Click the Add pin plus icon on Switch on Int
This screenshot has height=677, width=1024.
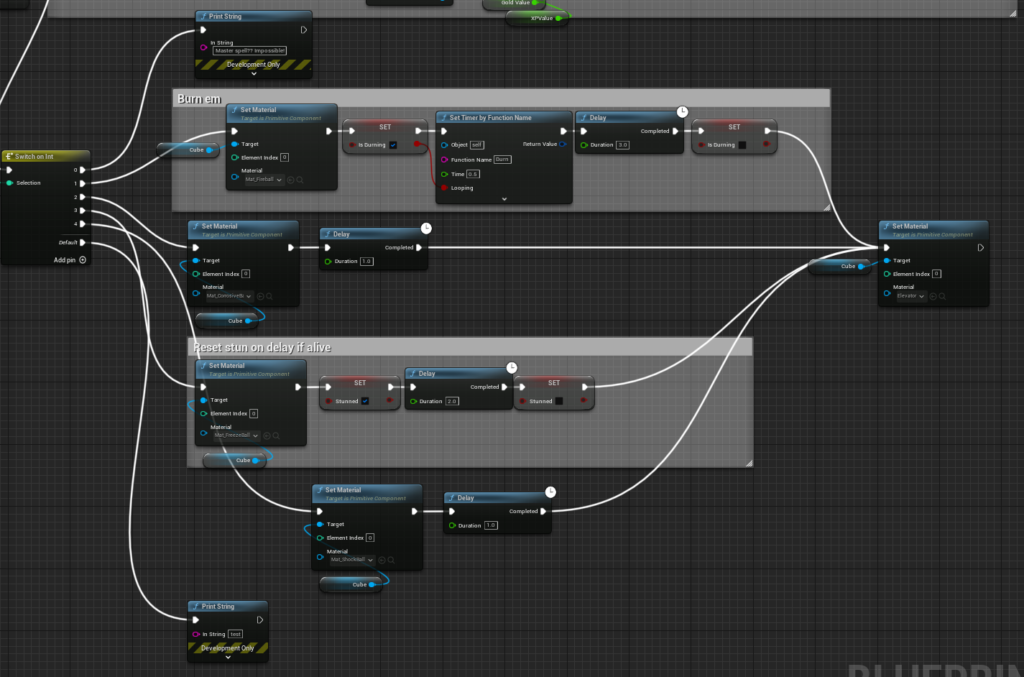click(82, 260)
